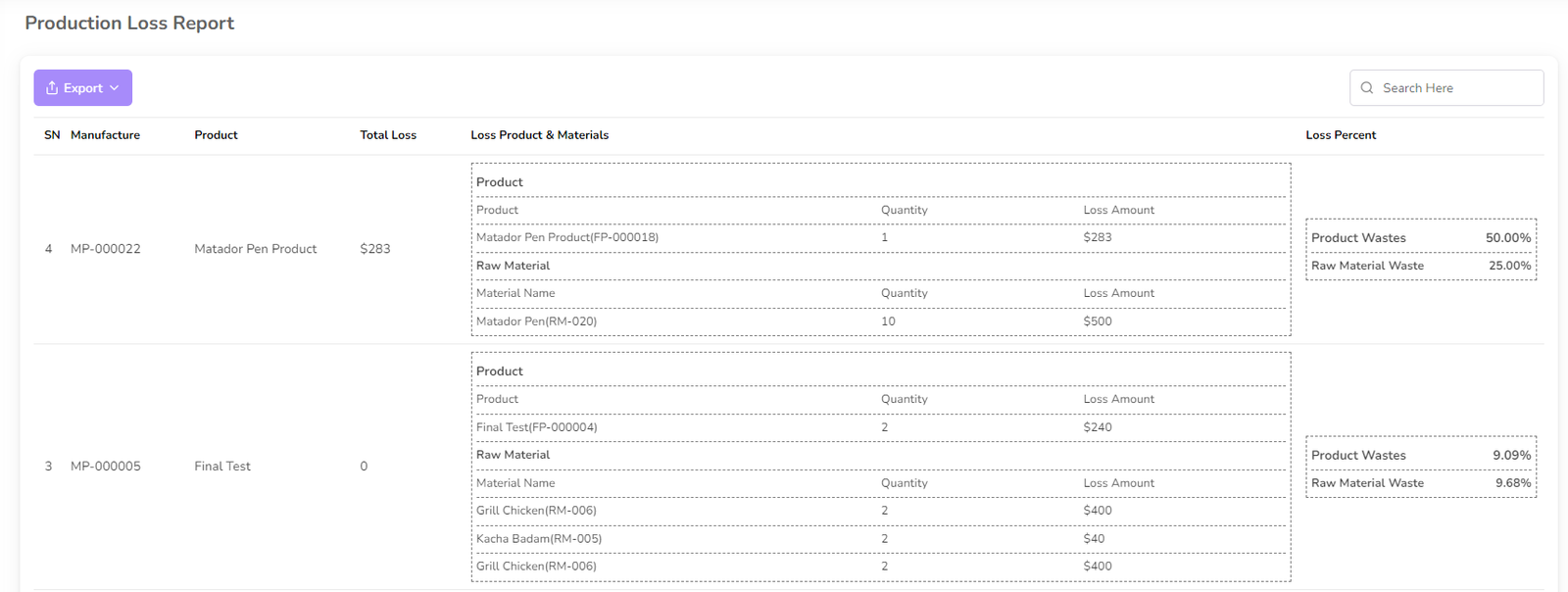Click the Export button
1568x592 pixels.
tap(82, 88)
